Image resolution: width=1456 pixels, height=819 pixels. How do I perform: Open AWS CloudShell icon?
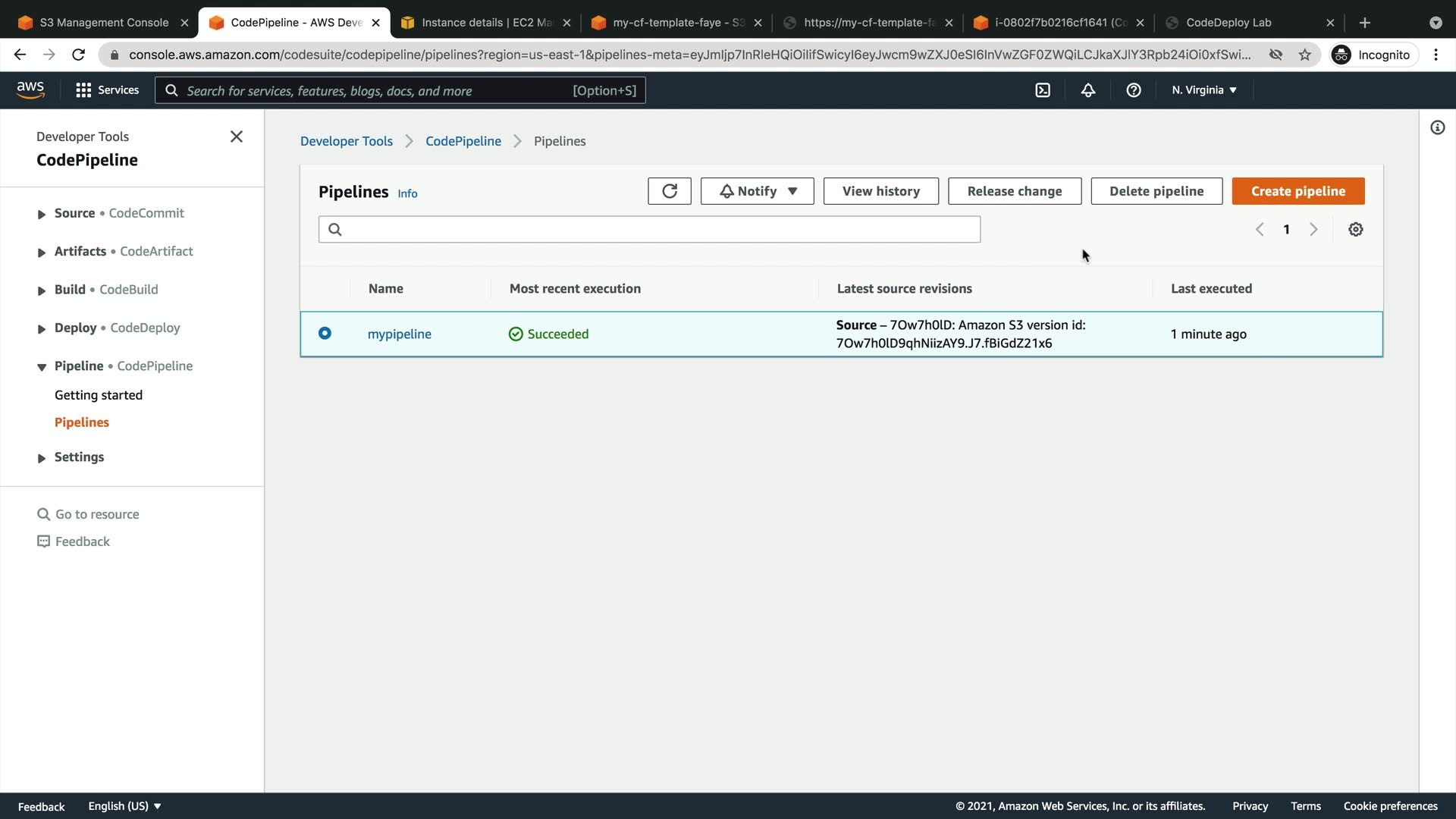pos(1043,90)
